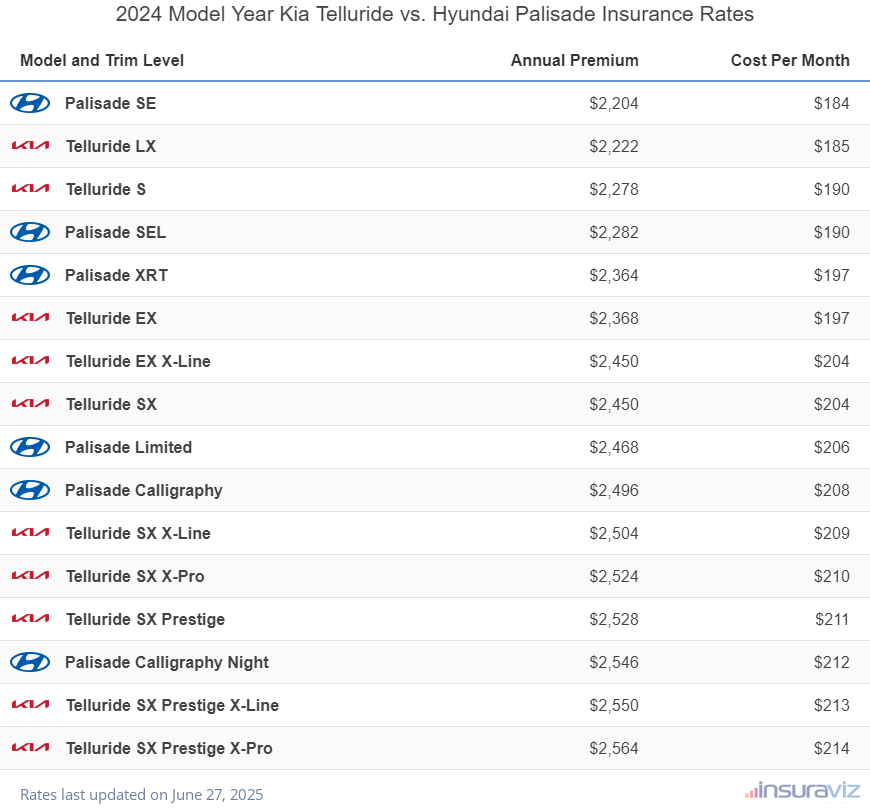Click the Kia logo beside Telluride LX
This screenshot has width=870, height=810.
tap(31, 146)
